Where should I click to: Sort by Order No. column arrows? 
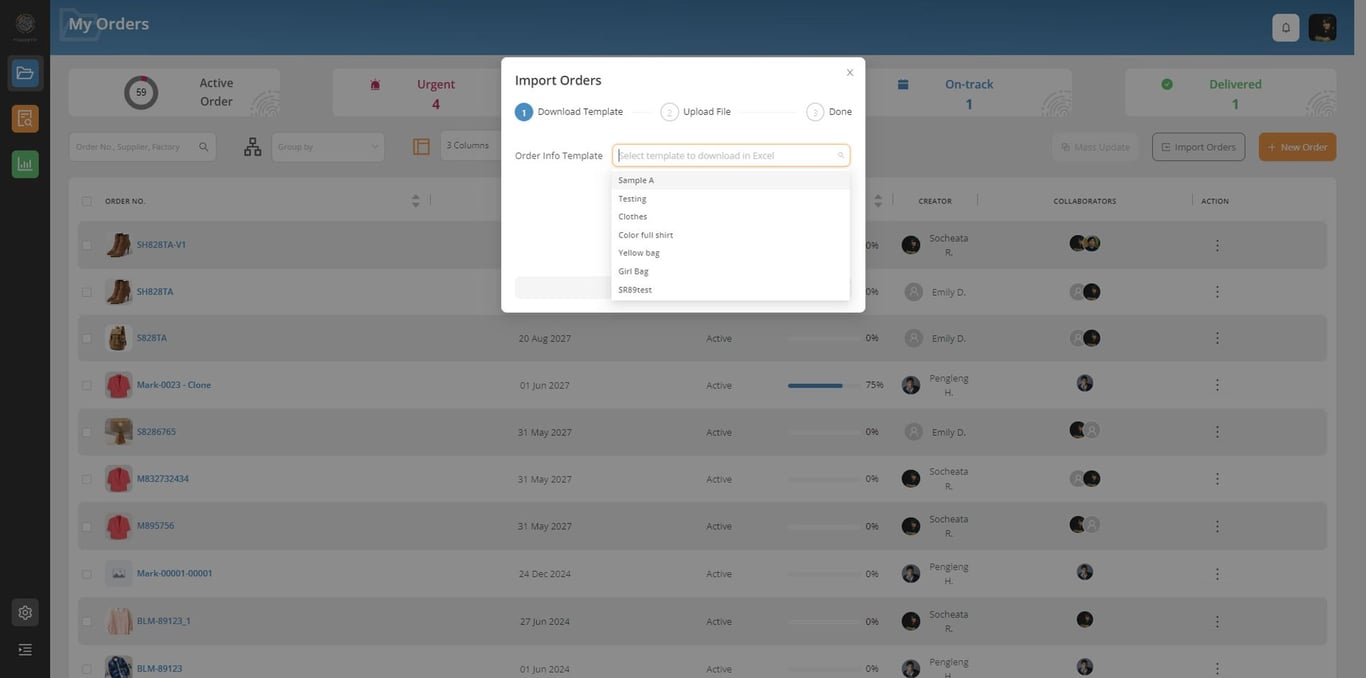pyautogui.click(x=415, y=201)
